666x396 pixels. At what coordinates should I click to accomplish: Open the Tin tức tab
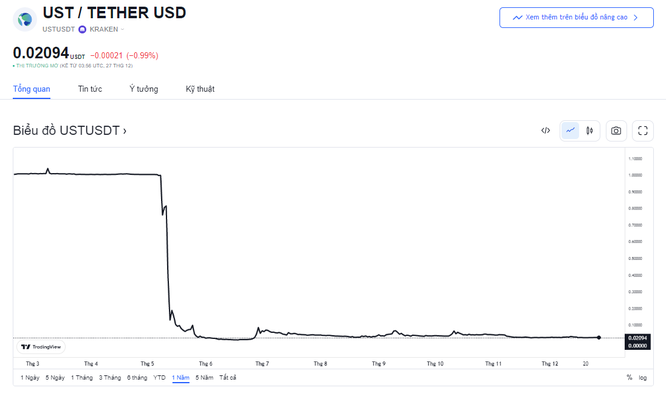pyautogui.click(x=90, y=89)
